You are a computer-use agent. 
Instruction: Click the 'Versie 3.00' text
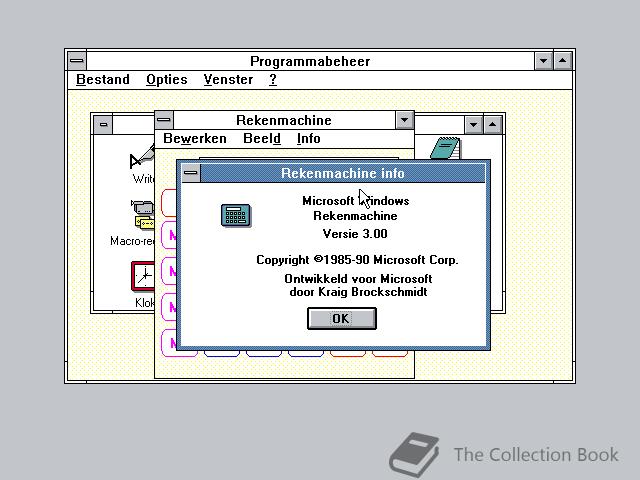pos(355,234)
